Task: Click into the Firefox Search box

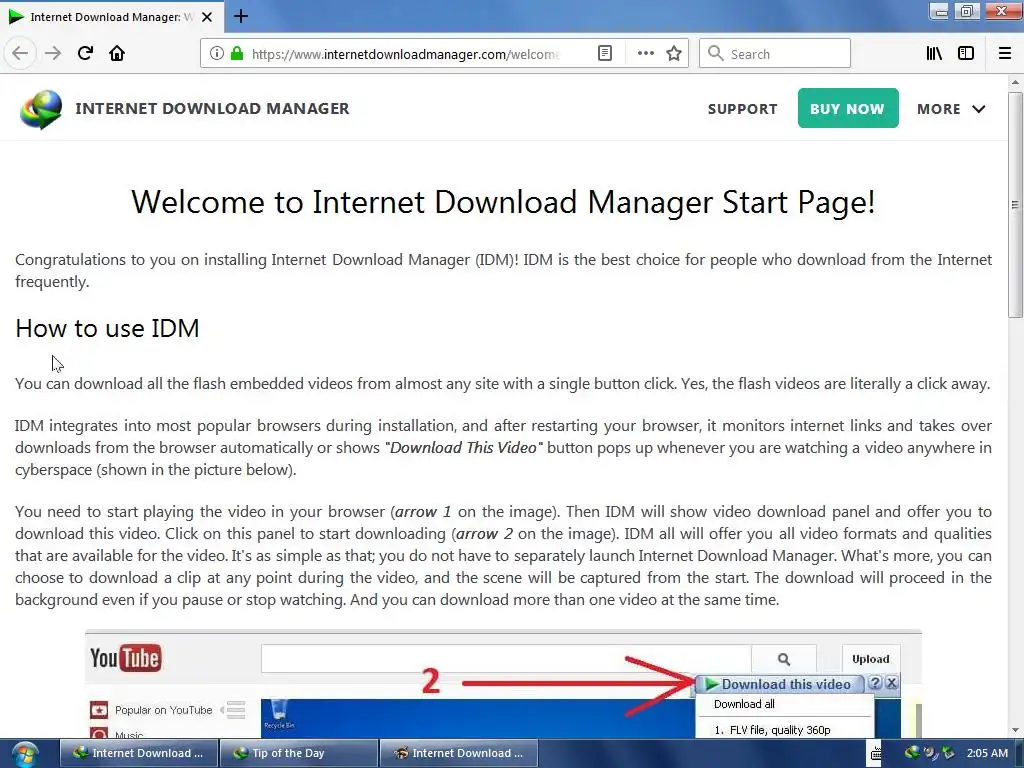Action: coord(775,53)
